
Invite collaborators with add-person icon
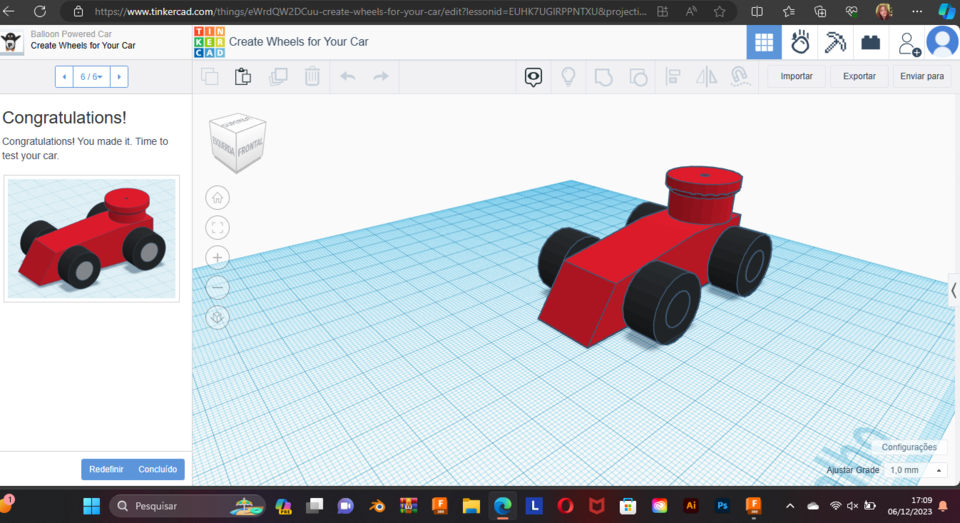coord(909,43)
